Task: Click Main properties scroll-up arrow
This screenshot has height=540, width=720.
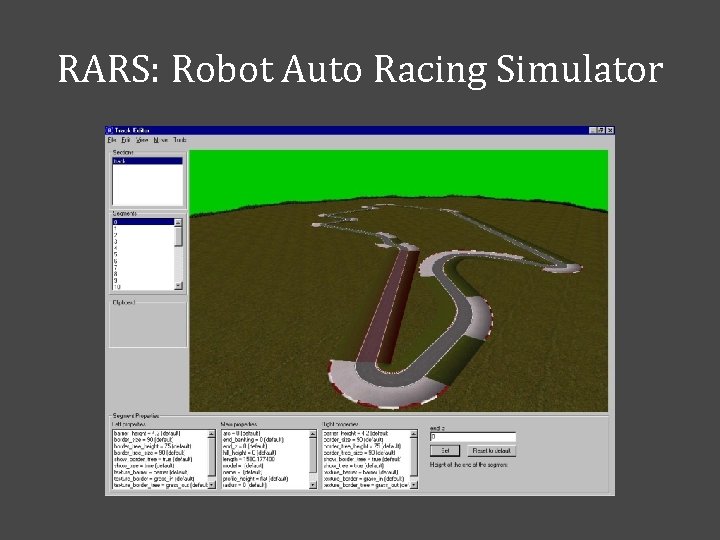Action: (313, 434)
